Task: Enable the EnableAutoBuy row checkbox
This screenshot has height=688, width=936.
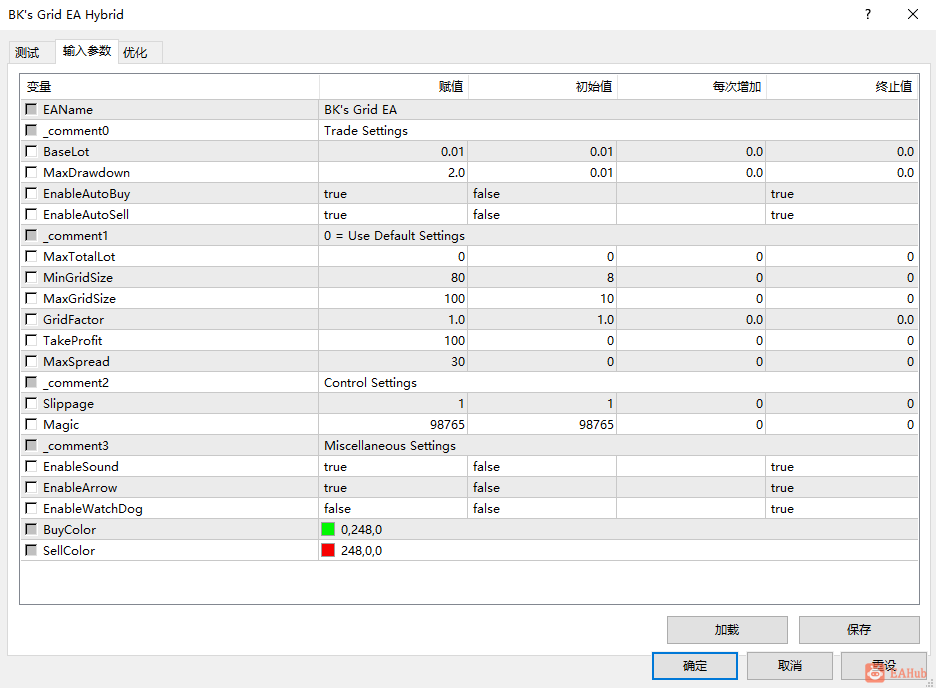Action: pos(31,193)
